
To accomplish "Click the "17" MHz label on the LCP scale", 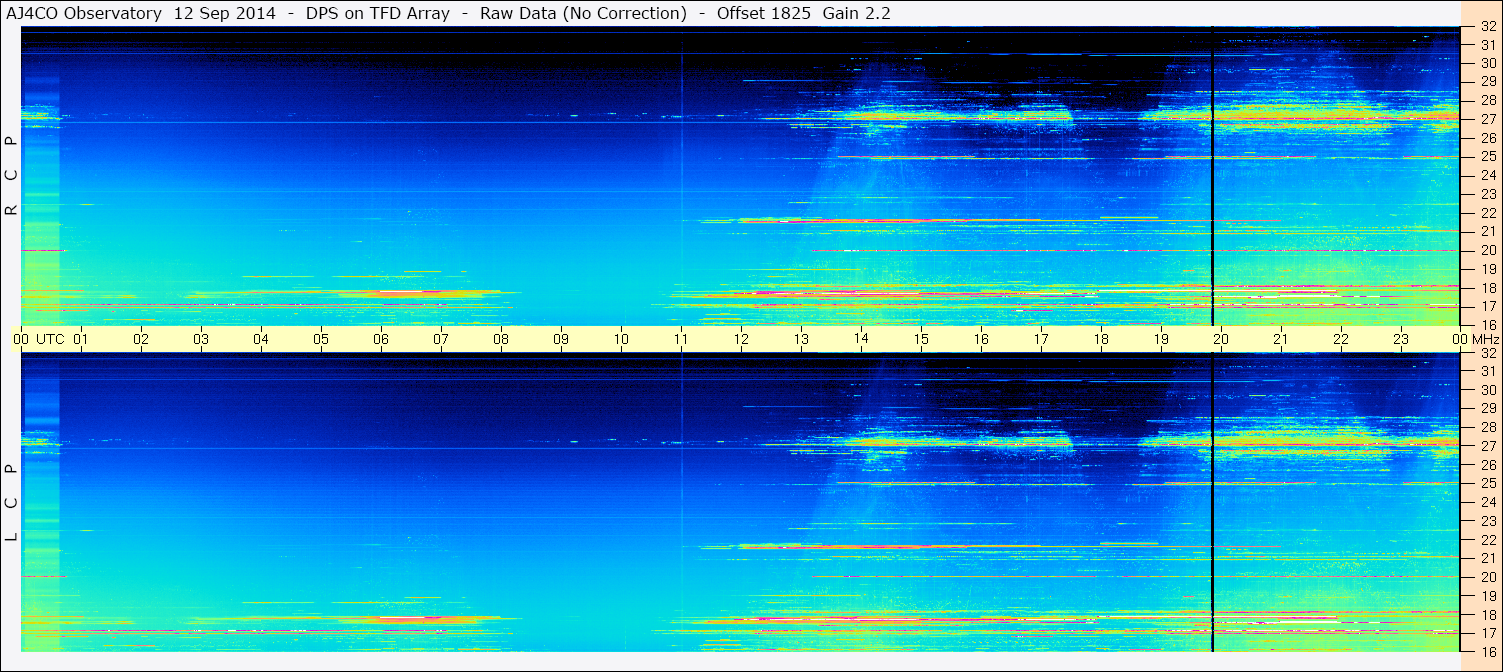I will coord(1488,633).
